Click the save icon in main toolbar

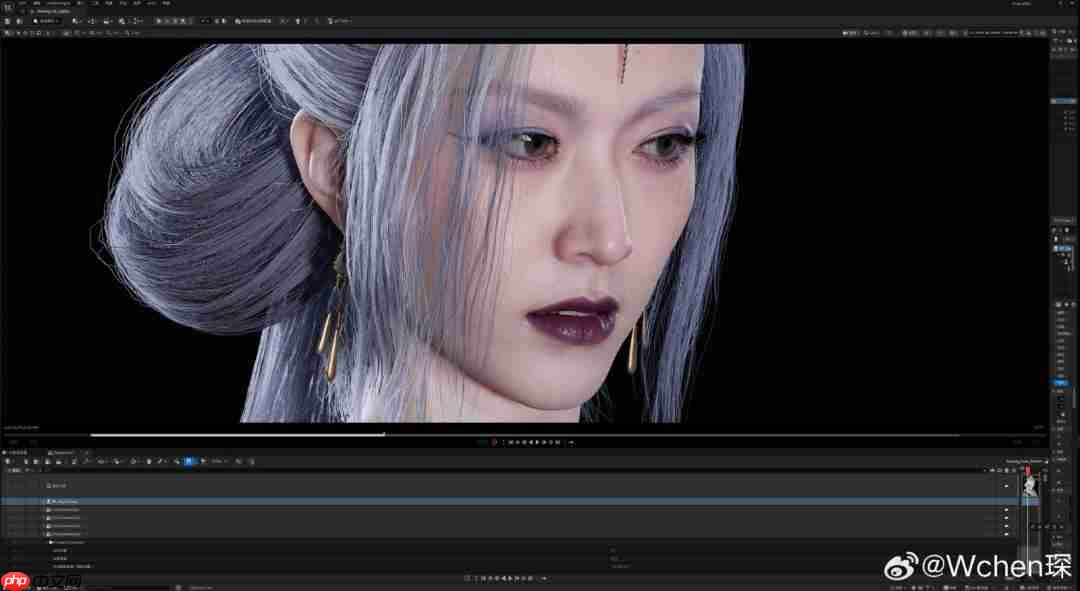coord(7,21)
